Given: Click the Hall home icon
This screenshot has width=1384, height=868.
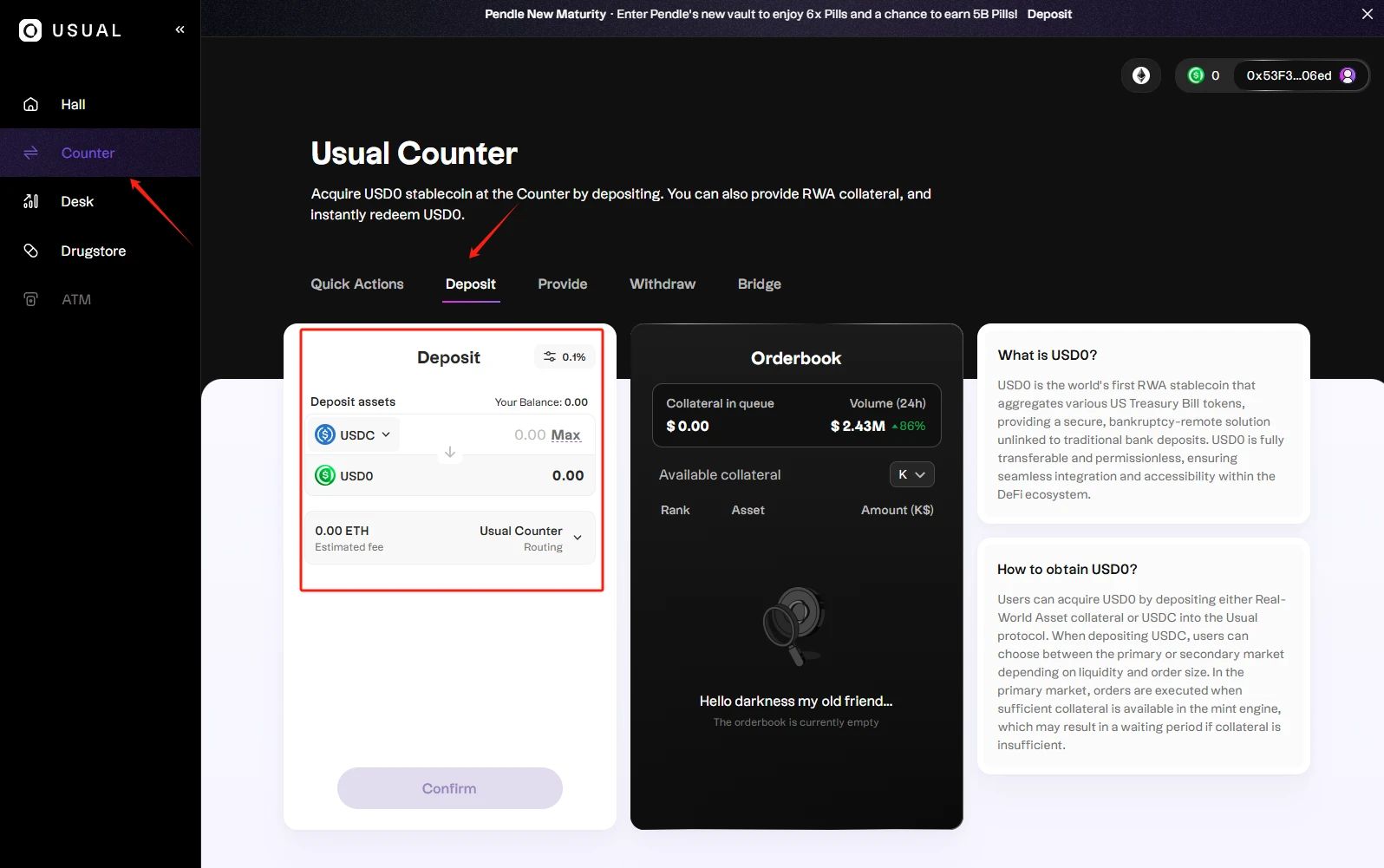Looking at the screenshot, I should pos(30,104).
